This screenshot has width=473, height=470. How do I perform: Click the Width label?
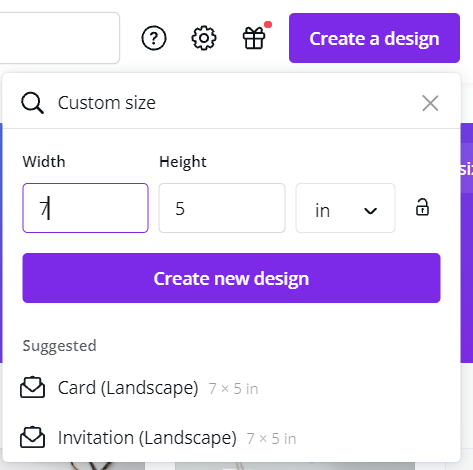coord(44,162)
